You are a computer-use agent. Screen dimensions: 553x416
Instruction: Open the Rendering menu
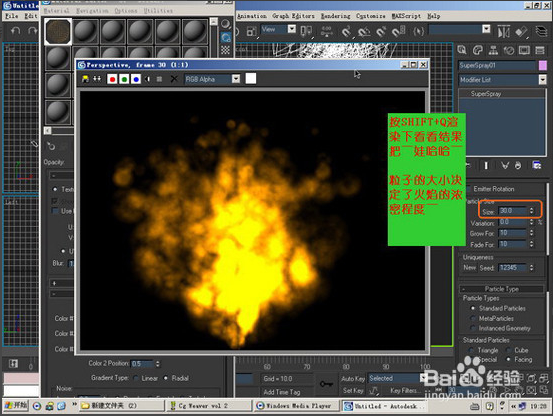[335, 16]
